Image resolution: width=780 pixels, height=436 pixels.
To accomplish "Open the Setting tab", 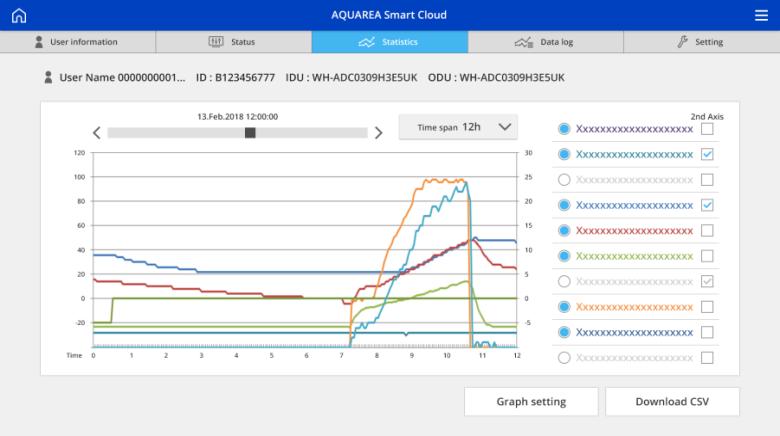I will coord(701,42).
